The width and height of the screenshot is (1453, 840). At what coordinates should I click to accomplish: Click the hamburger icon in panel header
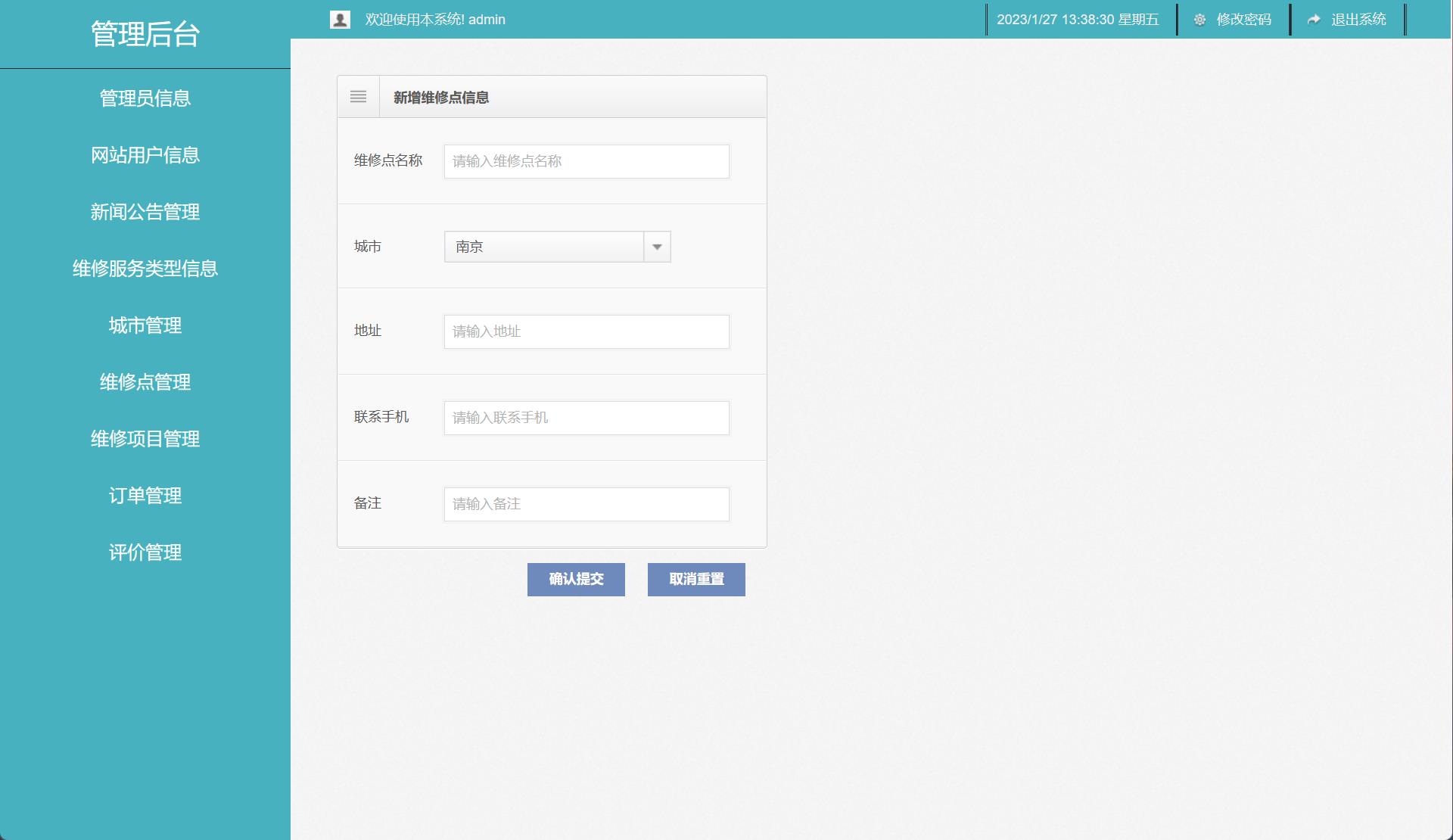(x=358, y=97)
